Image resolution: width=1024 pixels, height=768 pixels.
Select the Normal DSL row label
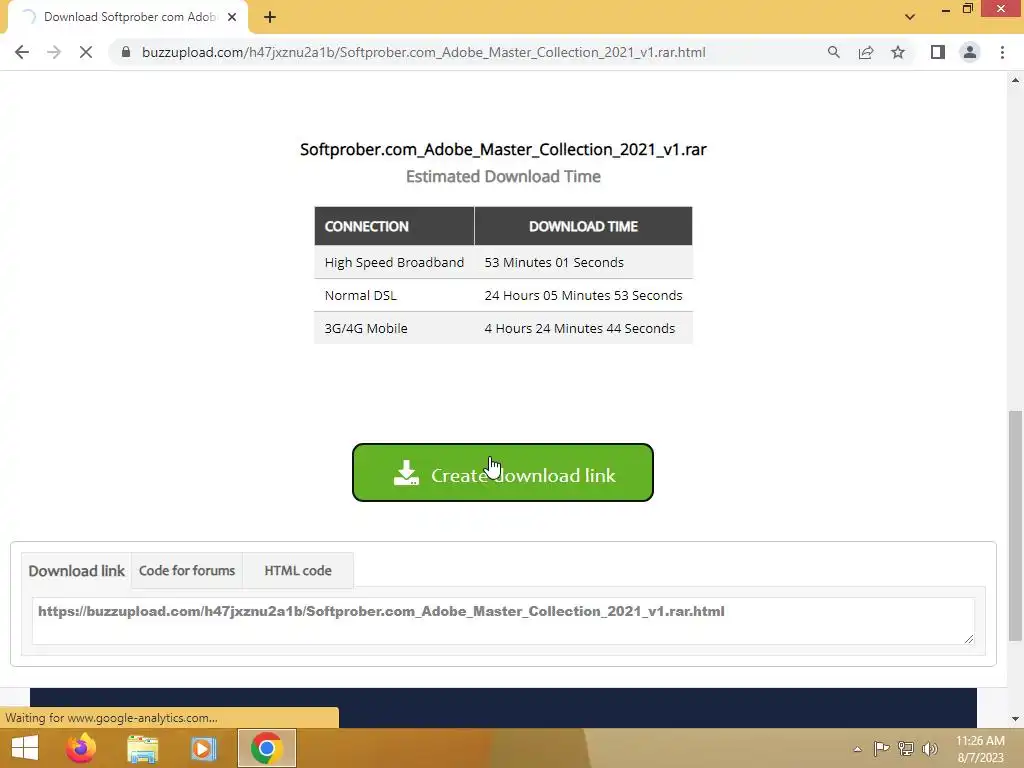click(360, 295)
